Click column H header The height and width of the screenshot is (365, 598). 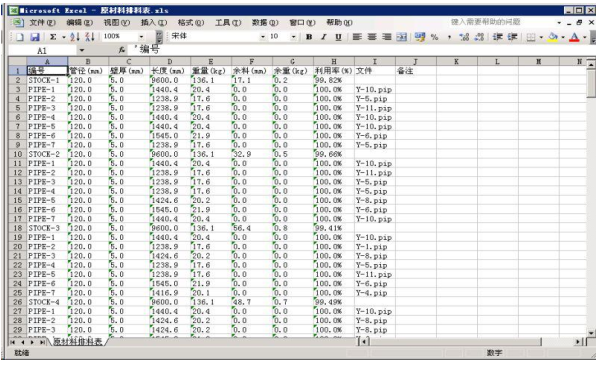[x=334, y=61]
